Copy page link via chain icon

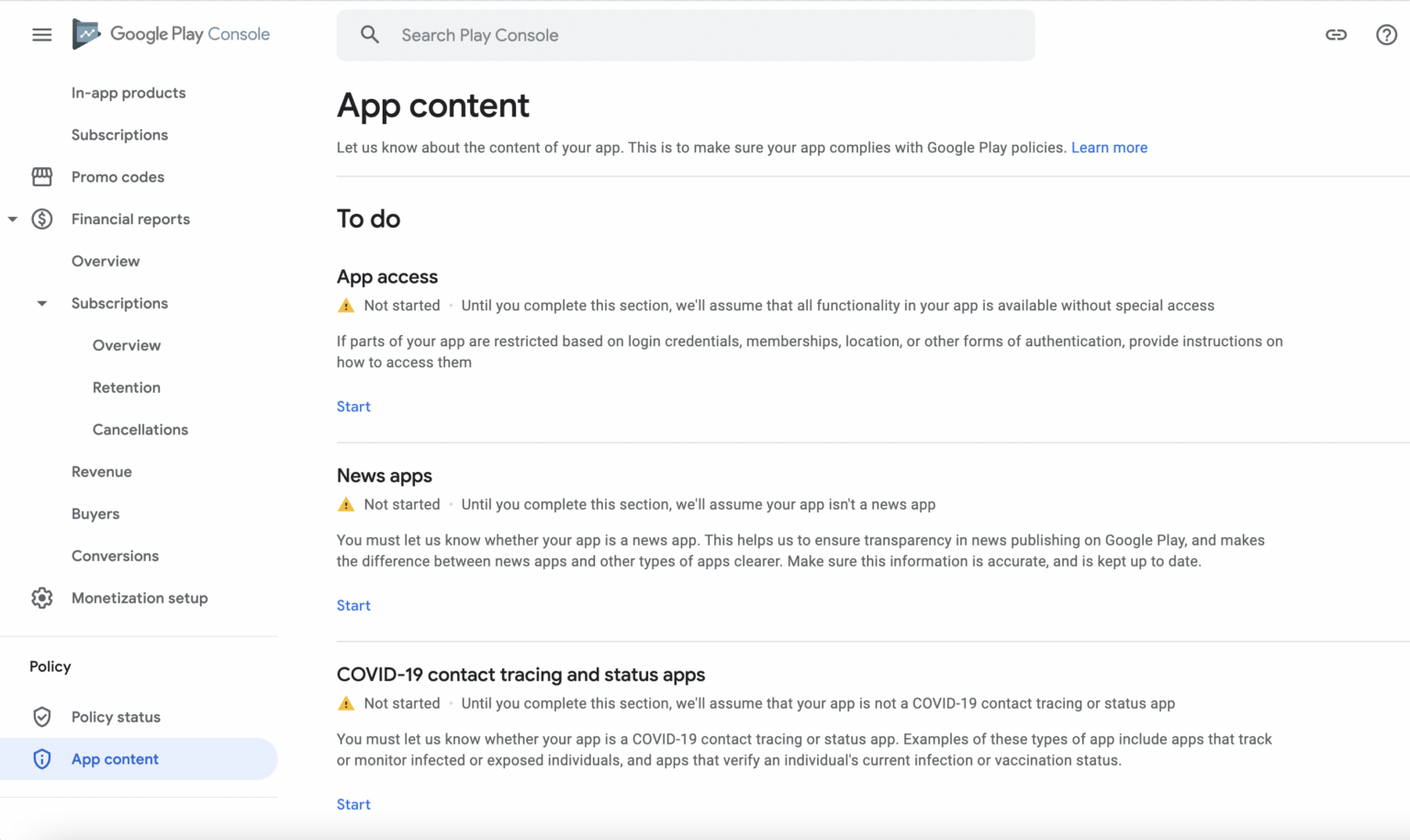(x=1336, y=35)
